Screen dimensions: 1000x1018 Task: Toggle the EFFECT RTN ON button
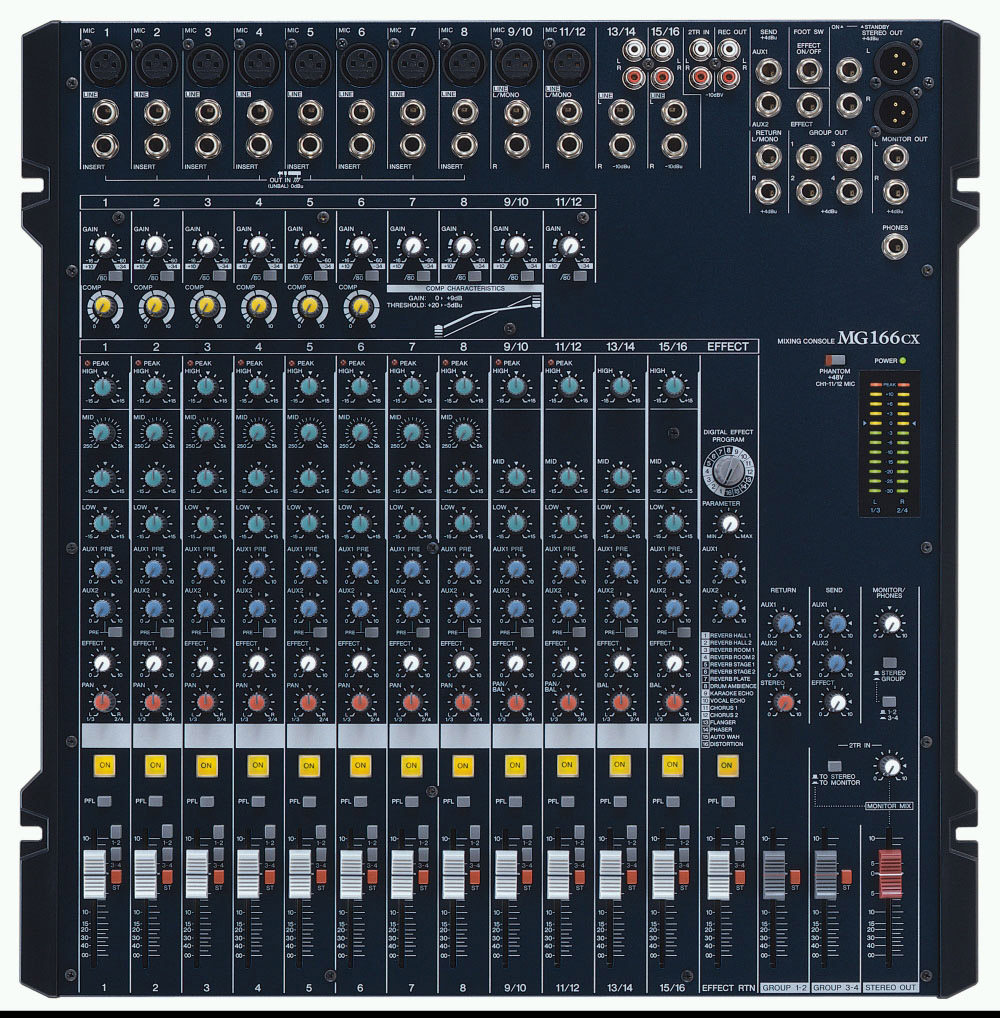tap(727, 765)
